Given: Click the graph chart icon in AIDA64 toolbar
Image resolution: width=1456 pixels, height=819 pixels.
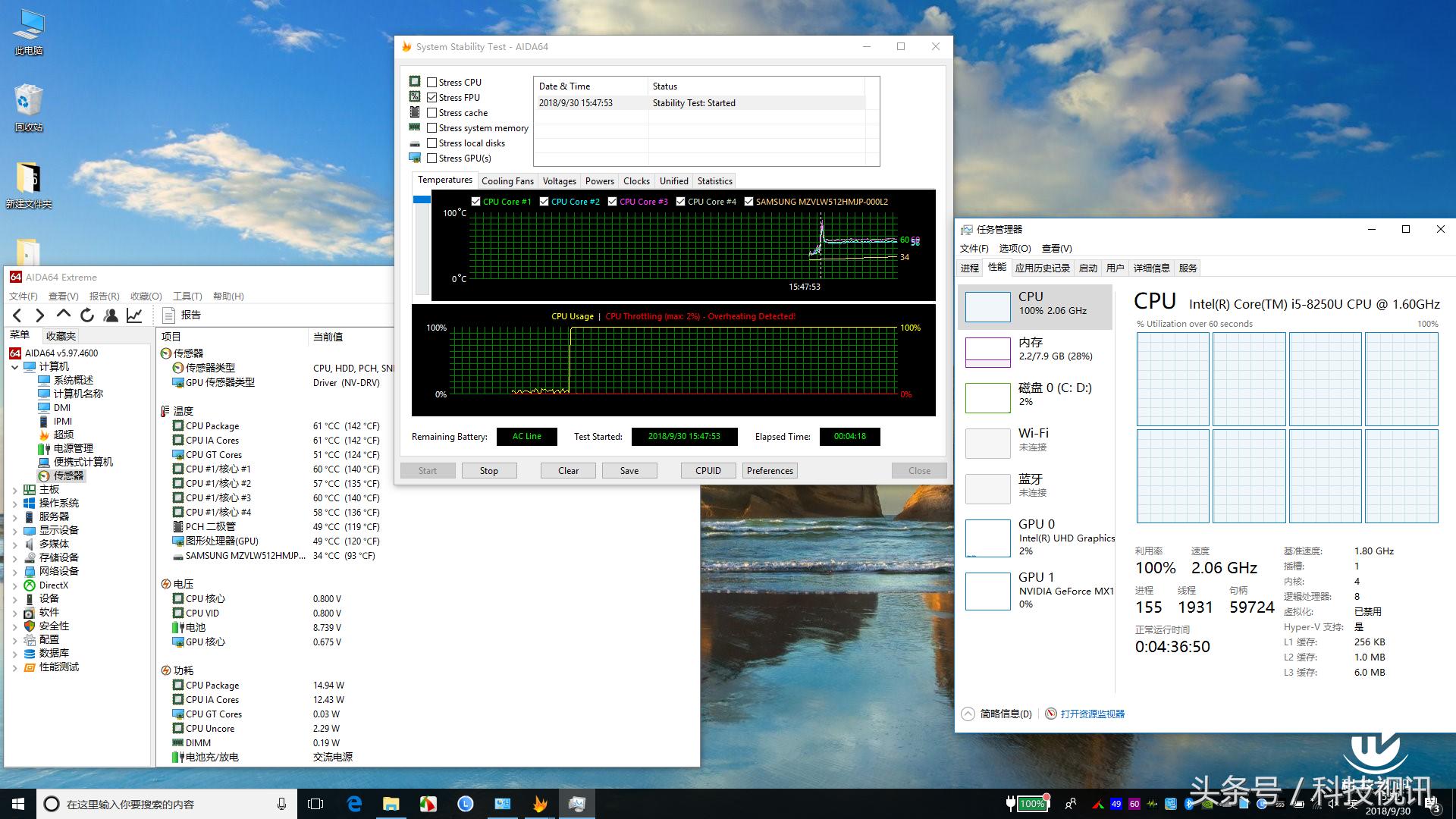Looking at the screenshot, I should 134,315.
